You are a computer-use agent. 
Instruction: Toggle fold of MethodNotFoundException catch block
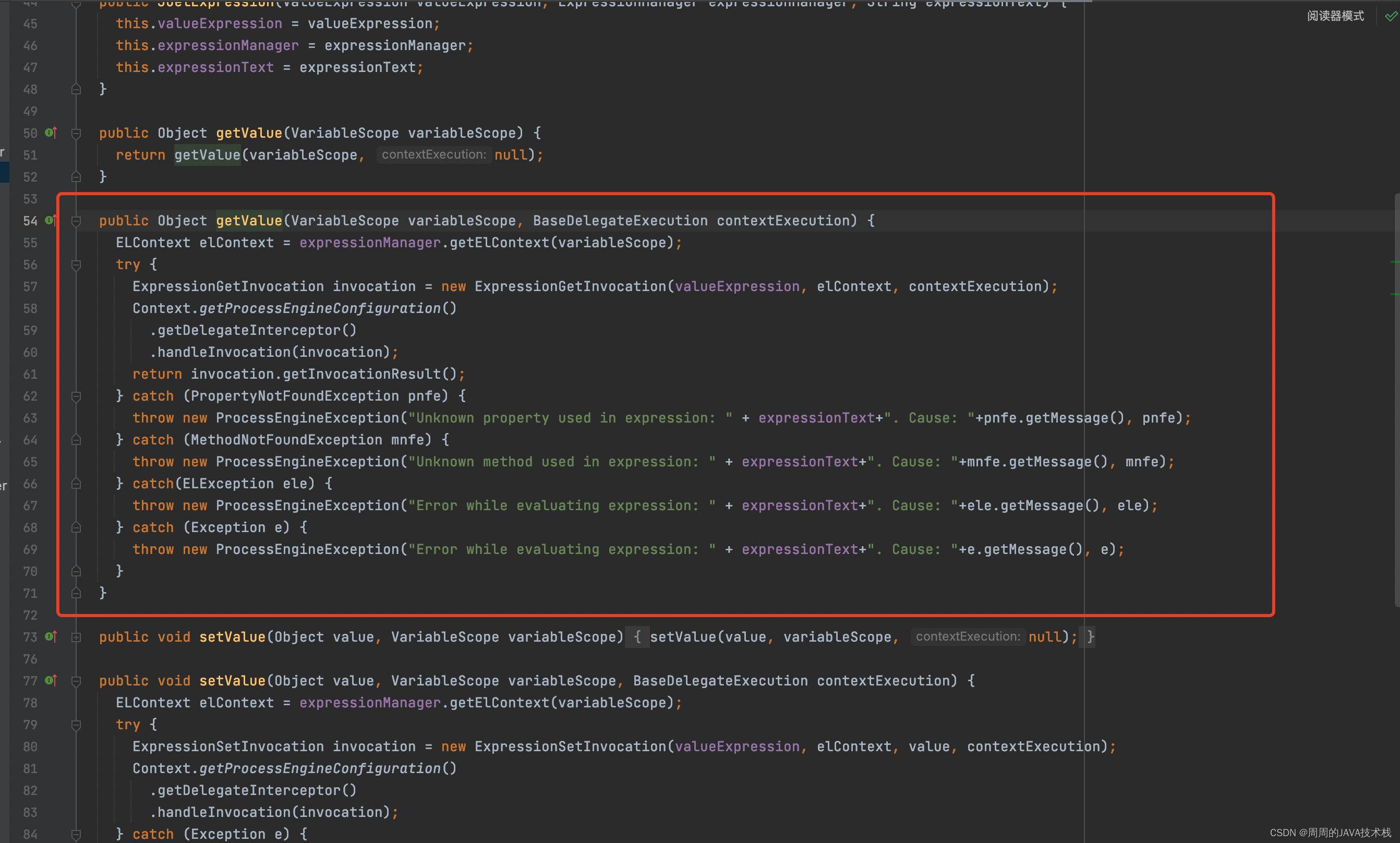click(76, 440)
